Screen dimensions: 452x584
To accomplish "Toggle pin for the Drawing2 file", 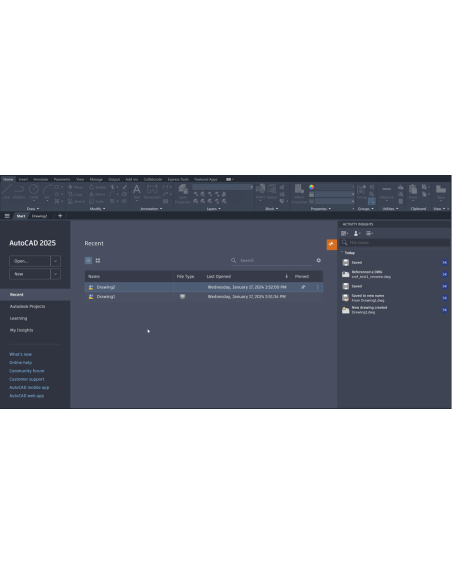I will 303,287.
